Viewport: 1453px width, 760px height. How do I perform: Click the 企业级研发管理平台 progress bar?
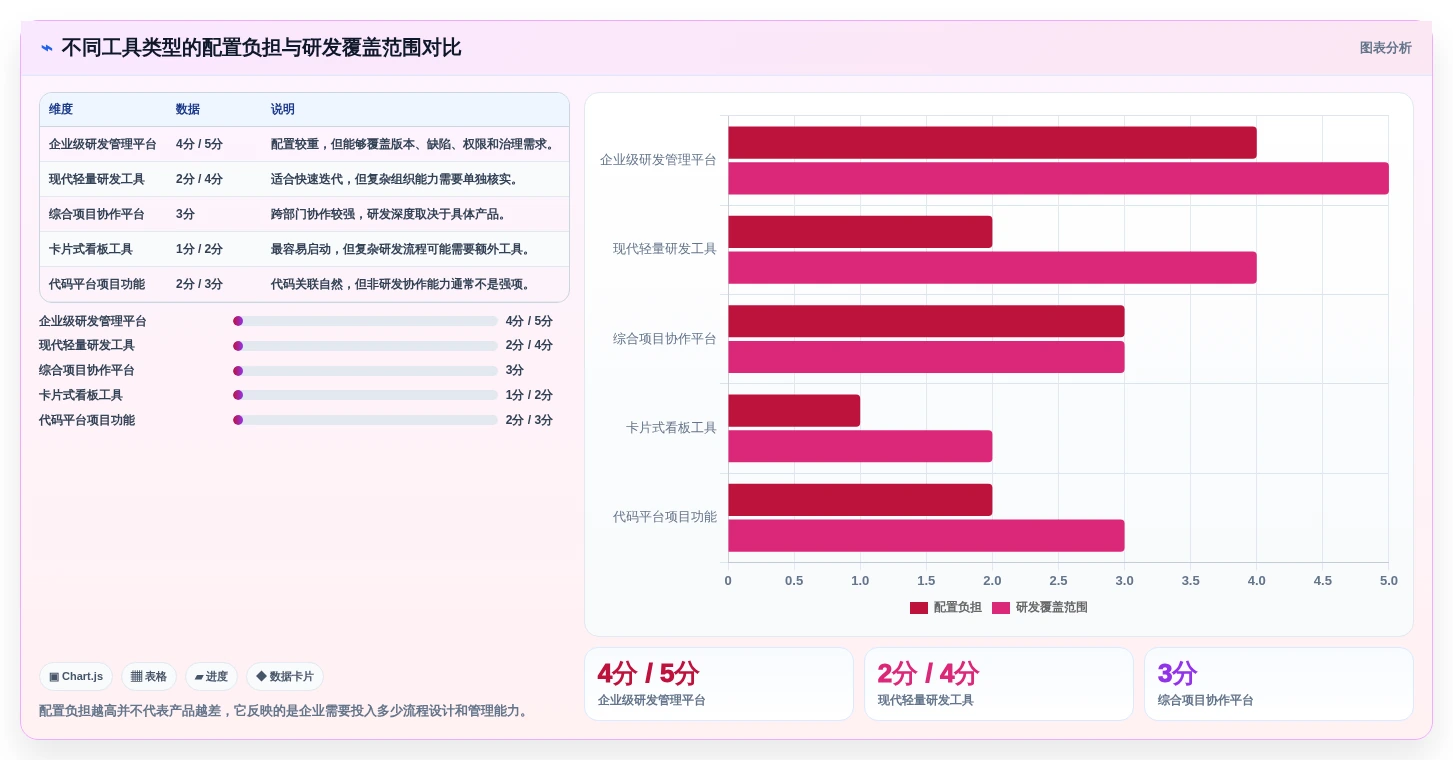click(x=365, y=321)
